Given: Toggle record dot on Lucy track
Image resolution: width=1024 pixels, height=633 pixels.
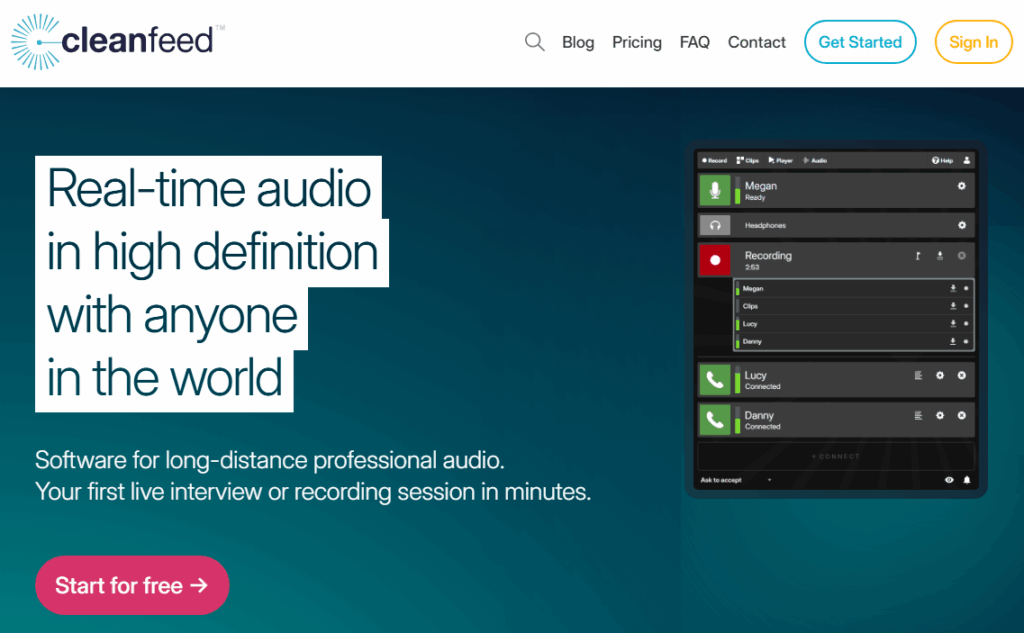Looking at the screenshot, I should click(966, 323).
